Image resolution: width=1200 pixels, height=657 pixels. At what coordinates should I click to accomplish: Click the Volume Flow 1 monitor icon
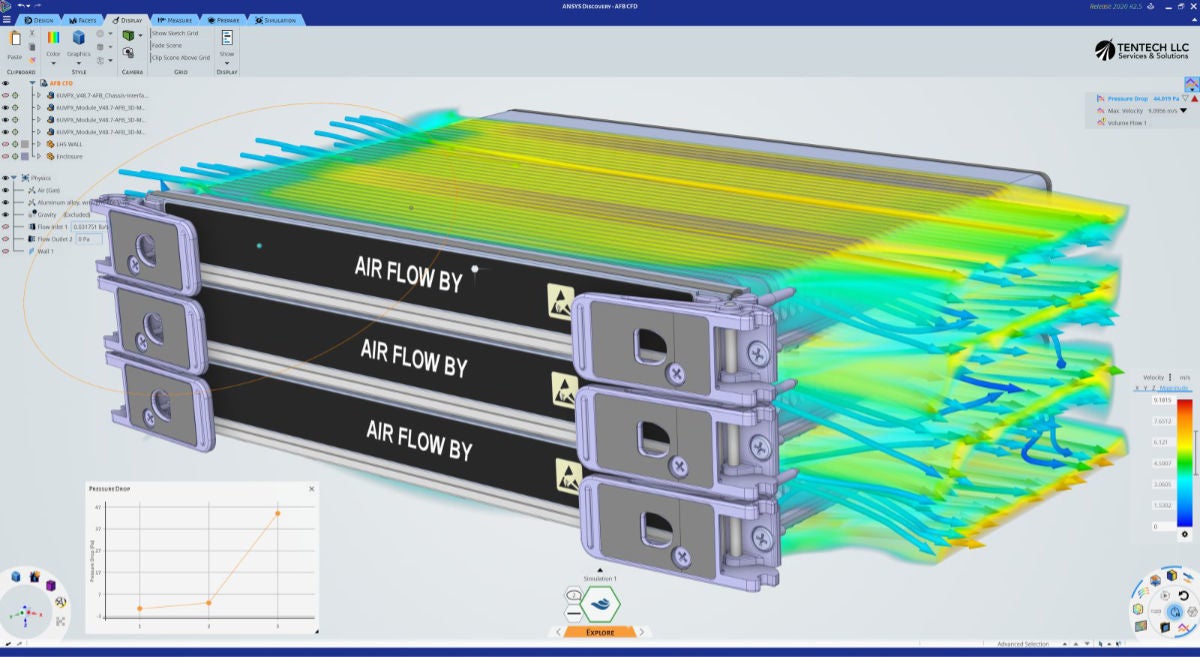[x=1099, y=123]
